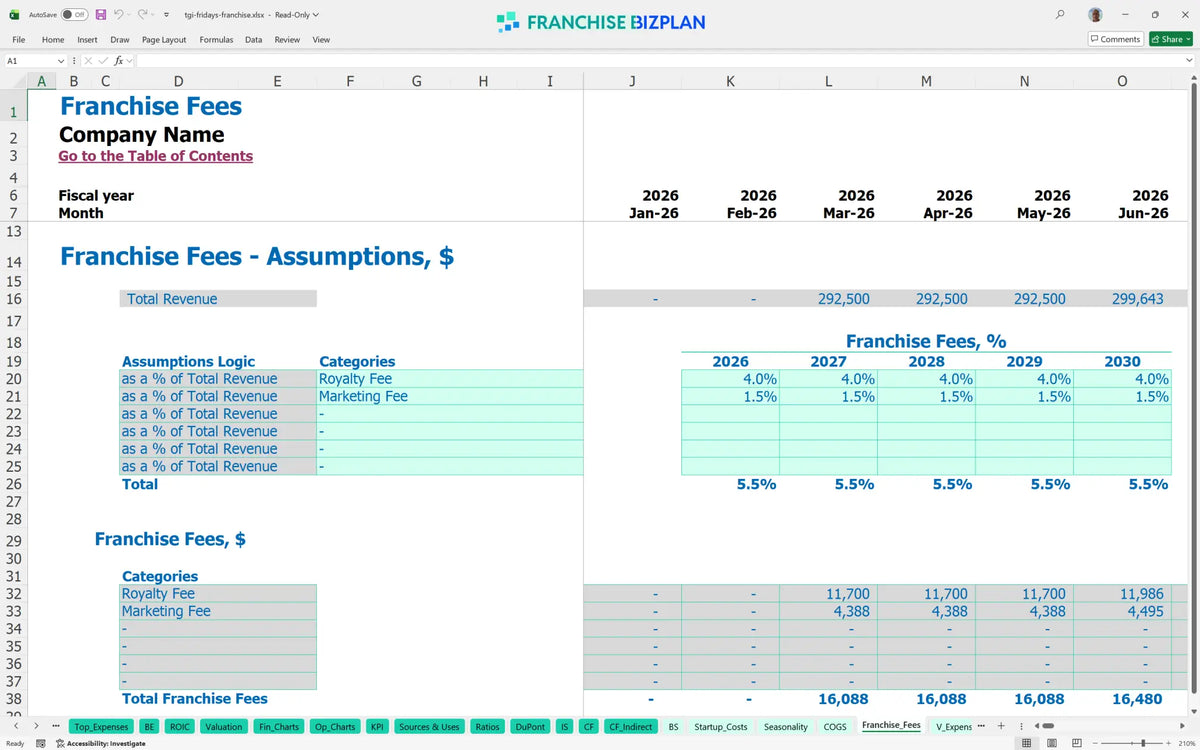Toggle the AutoSave switch
The image size is (1200, 750).
coord(73,15)
